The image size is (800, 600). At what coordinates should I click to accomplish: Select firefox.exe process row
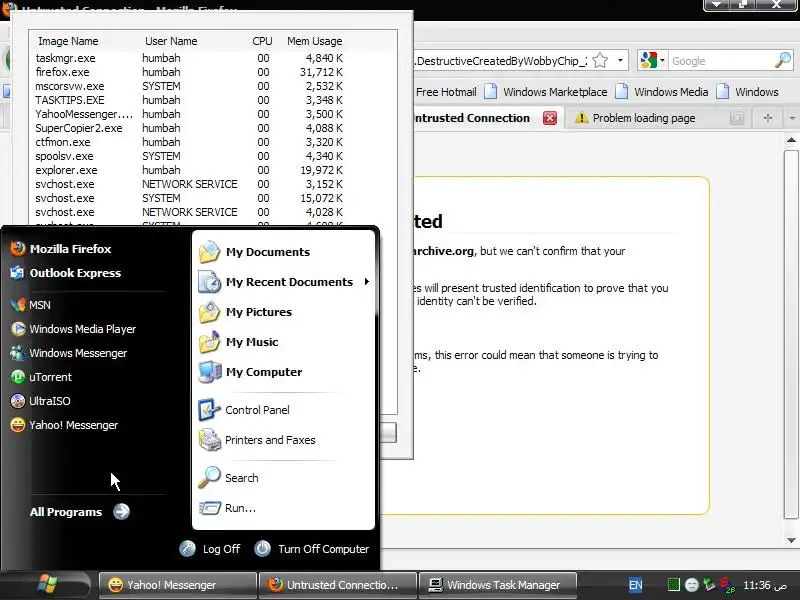[x=189, y=72]
